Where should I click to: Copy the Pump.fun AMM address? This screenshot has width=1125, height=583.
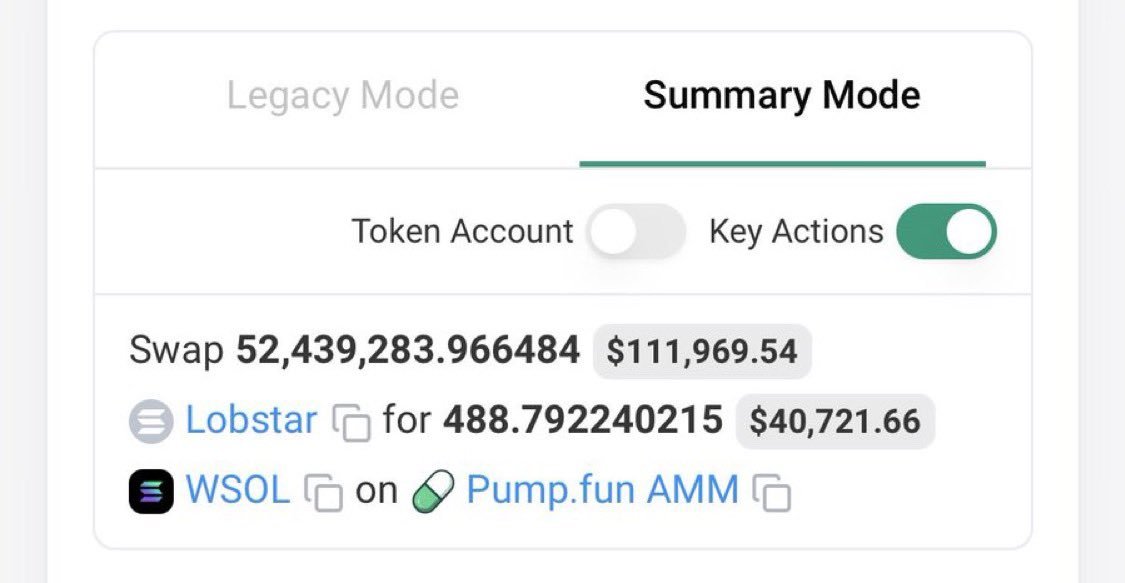(772, 493)
